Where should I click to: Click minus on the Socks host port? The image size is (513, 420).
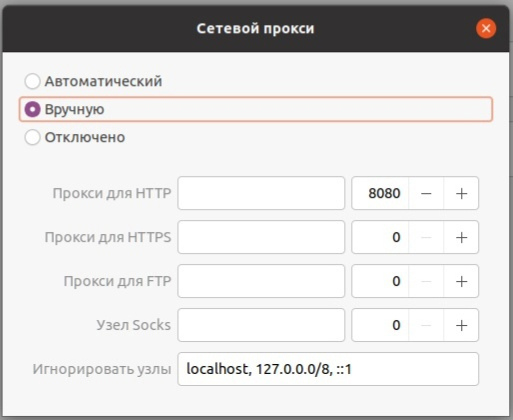point(426,325)
